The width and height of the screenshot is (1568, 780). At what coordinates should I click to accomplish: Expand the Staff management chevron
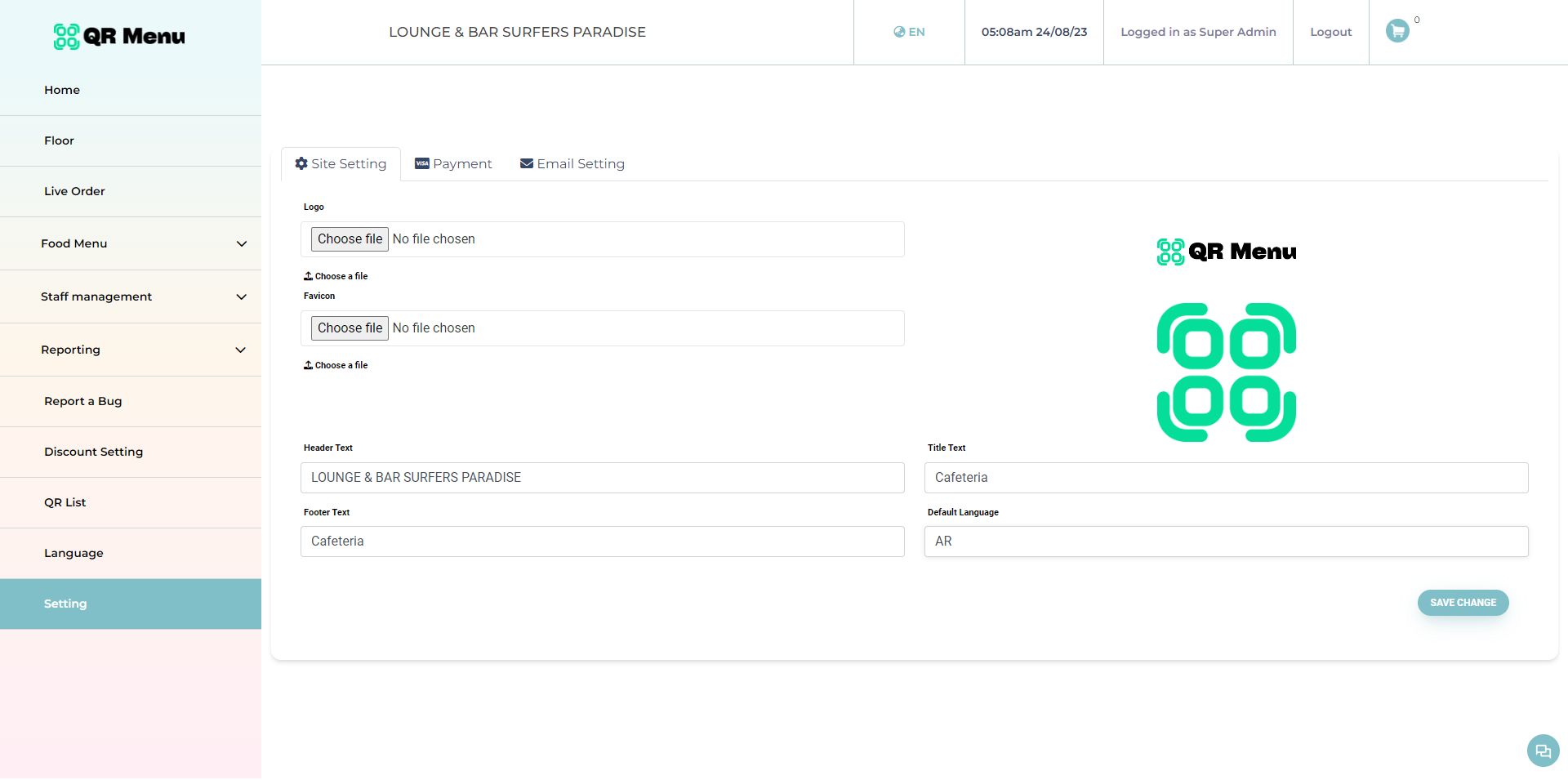point(241,296)
